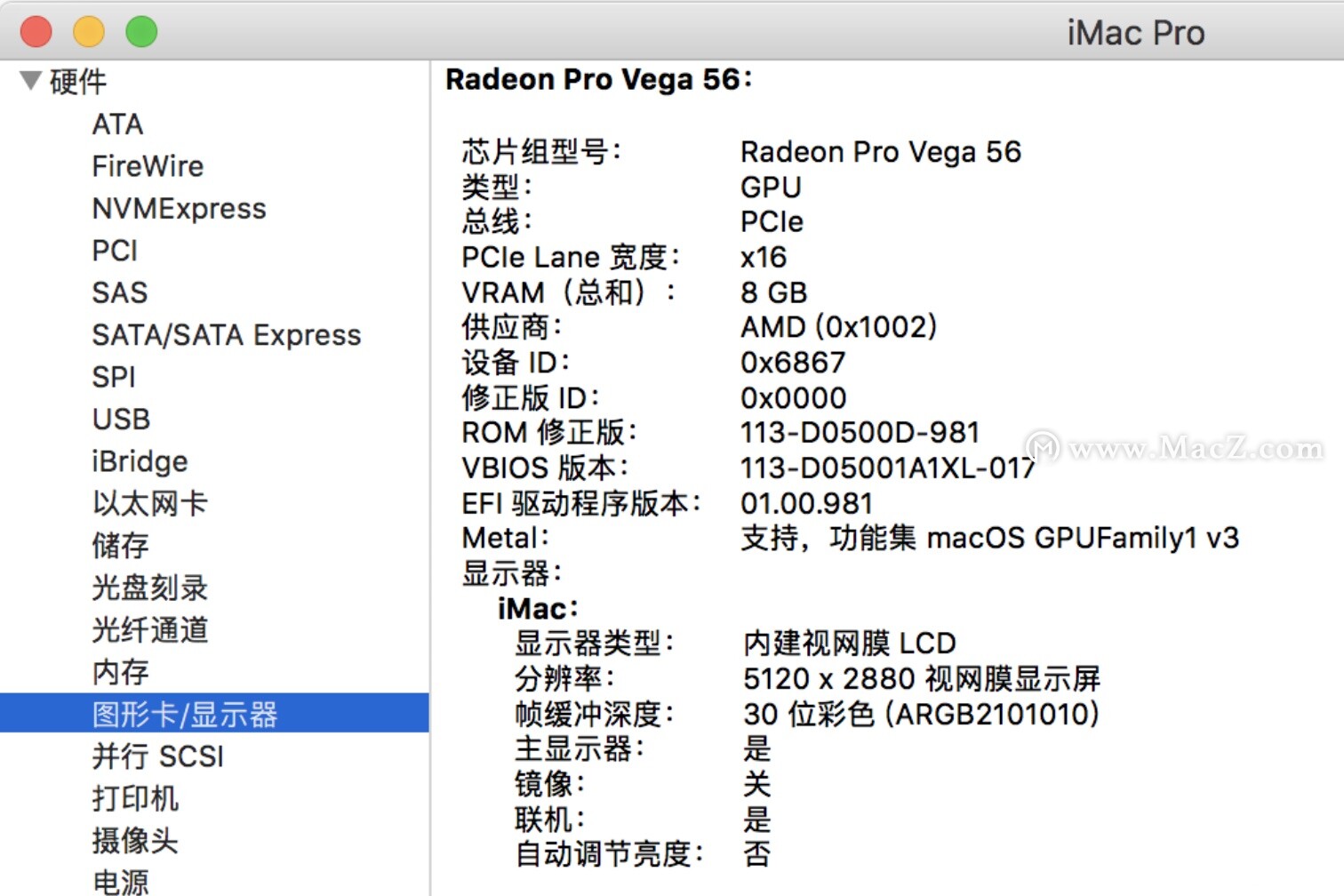The image size is (1344, 896).
Task: Click the iMac display subheading
Action: (x=538, y=609)
